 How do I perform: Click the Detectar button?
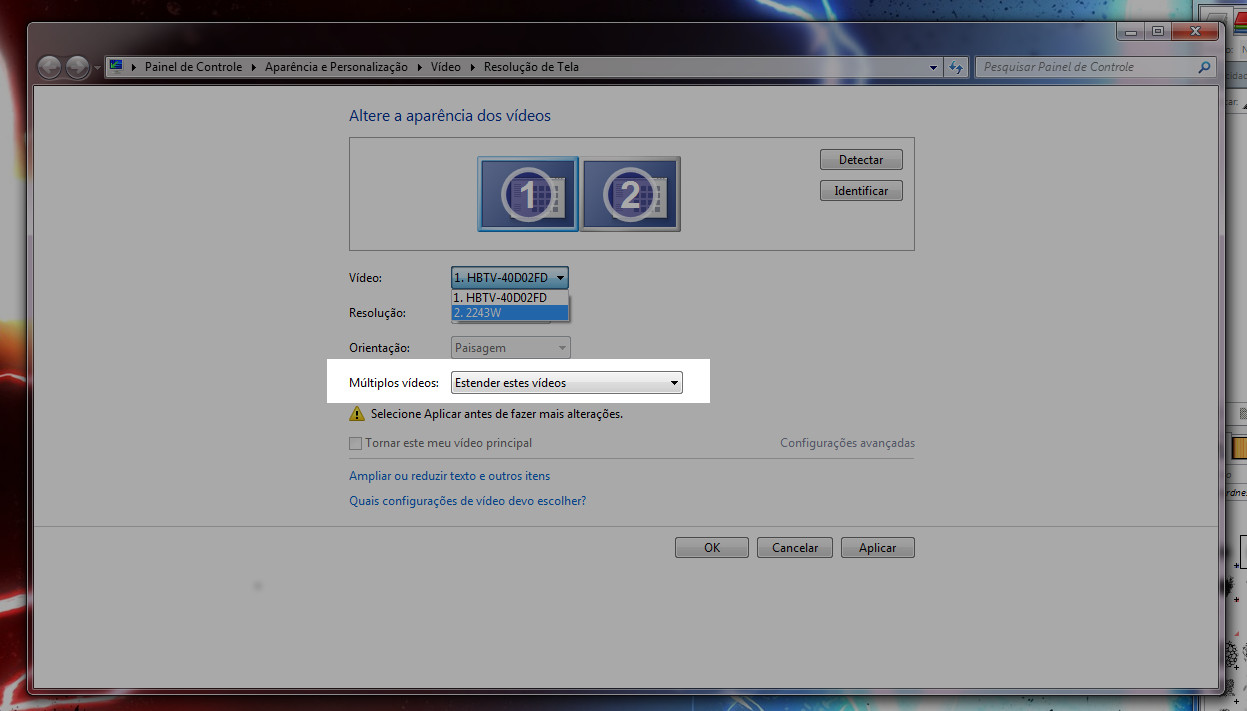pyautogui.click(x=861, y=160)
